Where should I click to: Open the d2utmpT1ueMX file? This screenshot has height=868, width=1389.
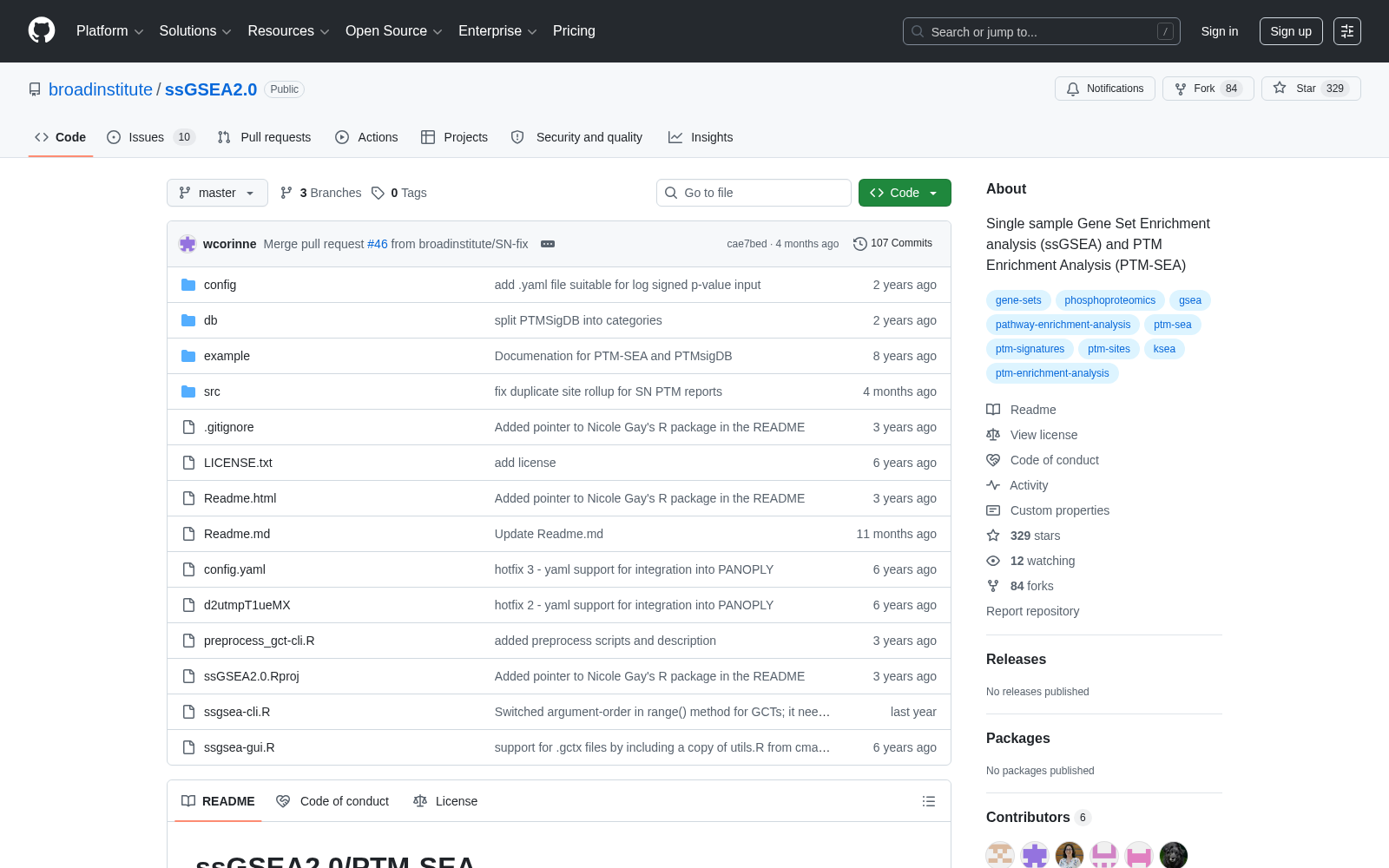pyautogui.click(x=247, y=605)
